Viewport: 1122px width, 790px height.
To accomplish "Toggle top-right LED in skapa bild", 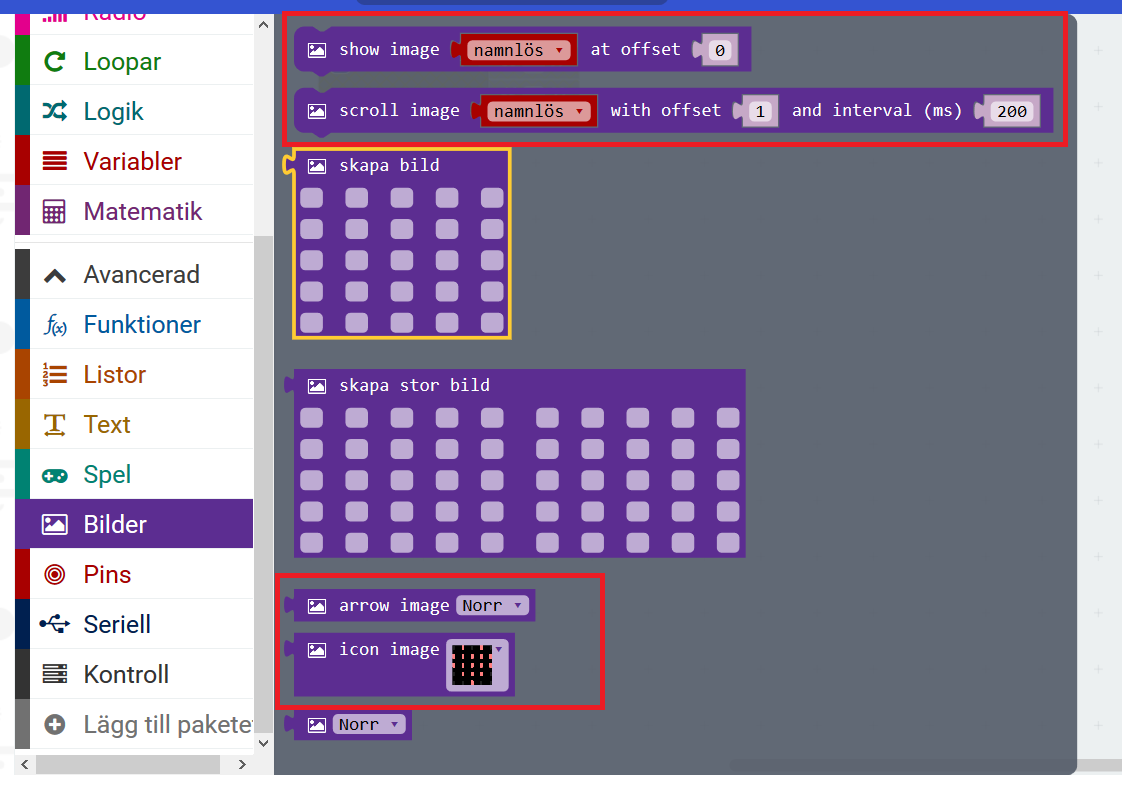I will pyautogui.click(x=492, y=198).
